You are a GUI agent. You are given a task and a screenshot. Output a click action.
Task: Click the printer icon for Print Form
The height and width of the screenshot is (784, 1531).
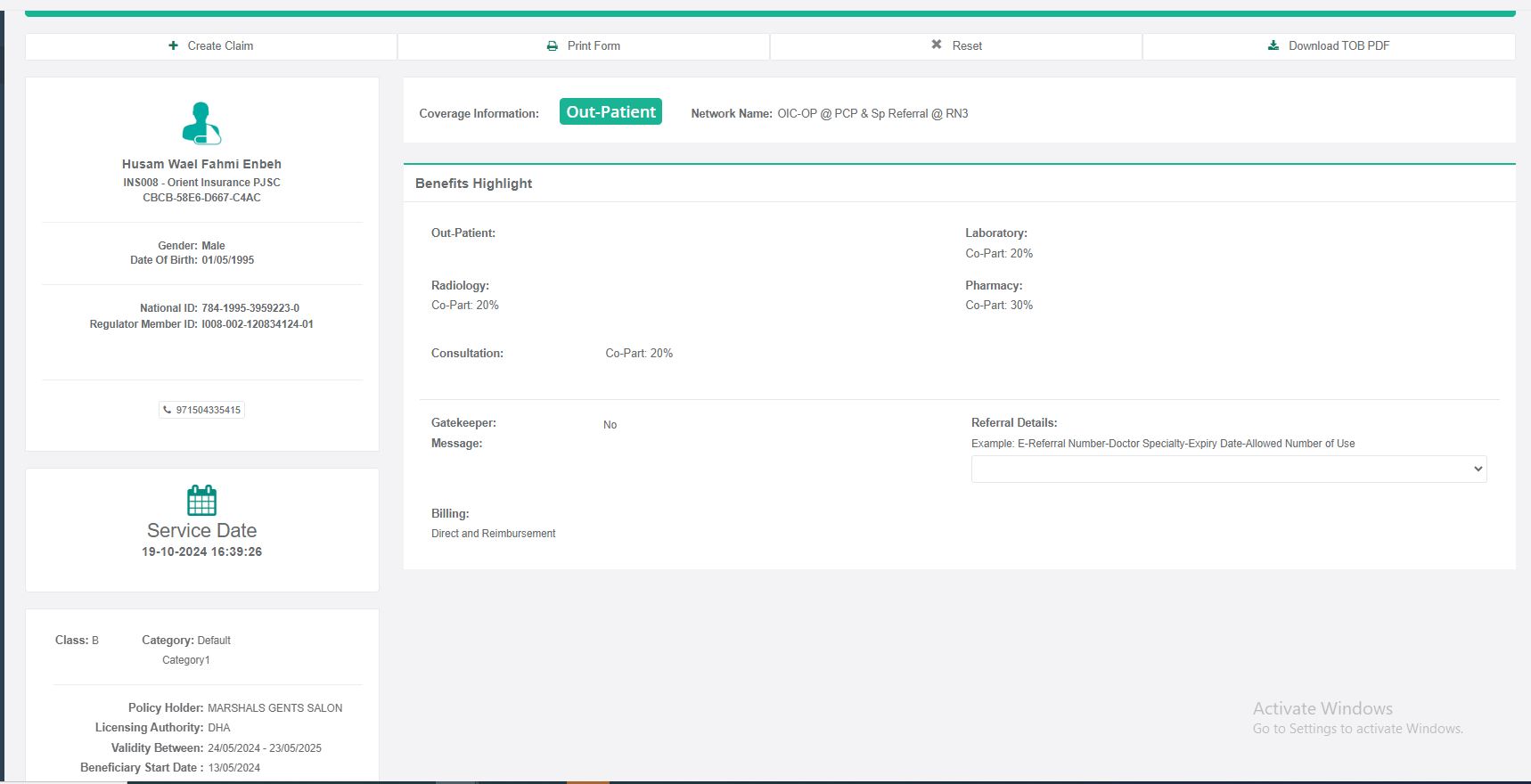553,45
